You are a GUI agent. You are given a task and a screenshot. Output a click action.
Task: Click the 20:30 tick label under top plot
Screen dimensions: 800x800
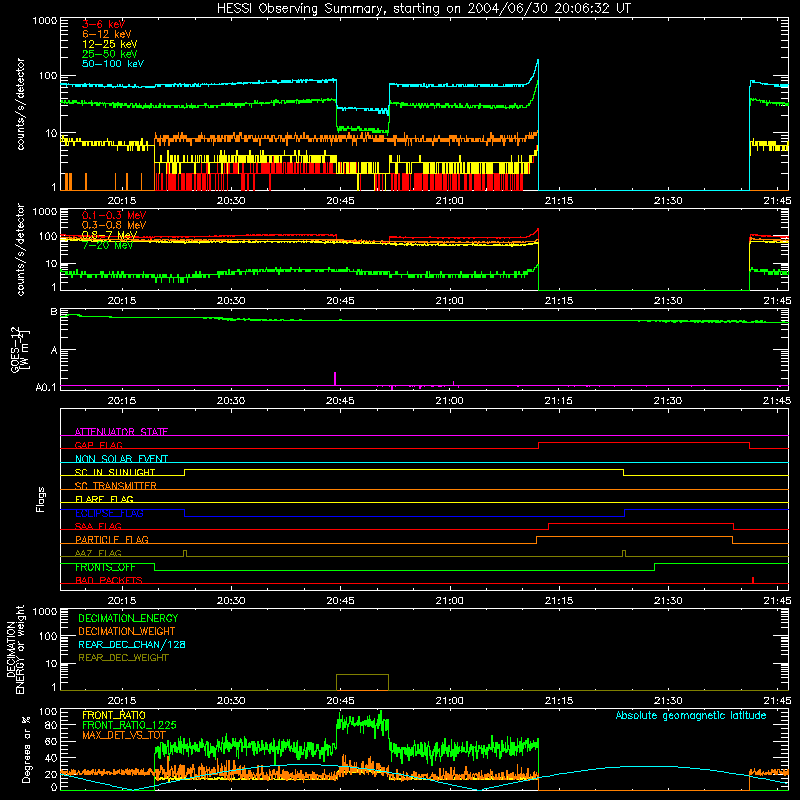tap(231, 201)
